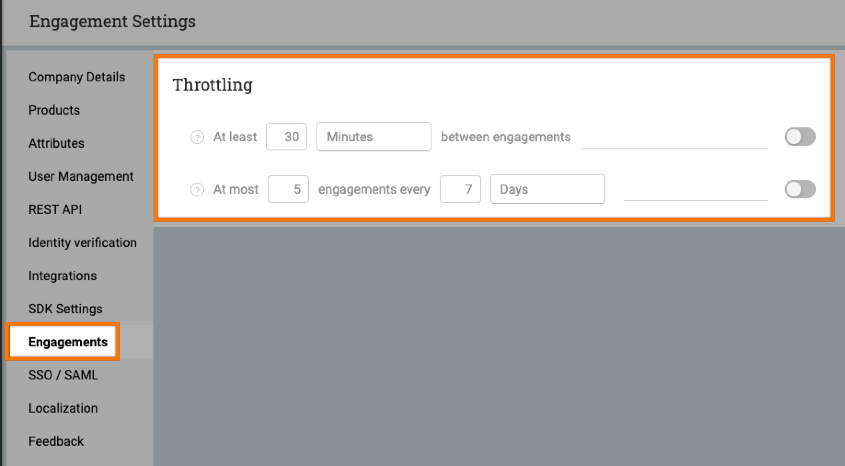
Task: Click help icon beside 'At most'
Action: pos(197,190)
